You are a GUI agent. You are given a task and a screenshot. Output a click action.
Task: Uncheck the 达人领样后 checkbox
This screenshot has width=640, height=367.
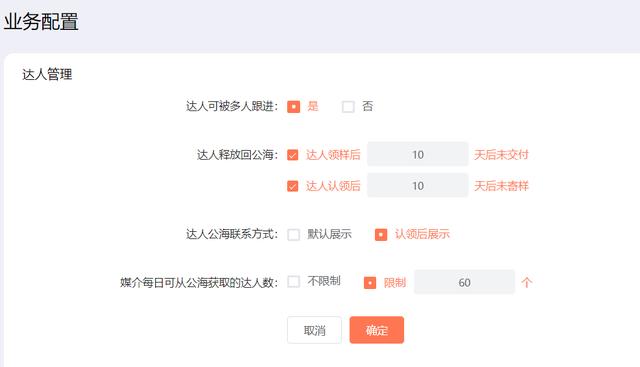(x=293, y=155)
